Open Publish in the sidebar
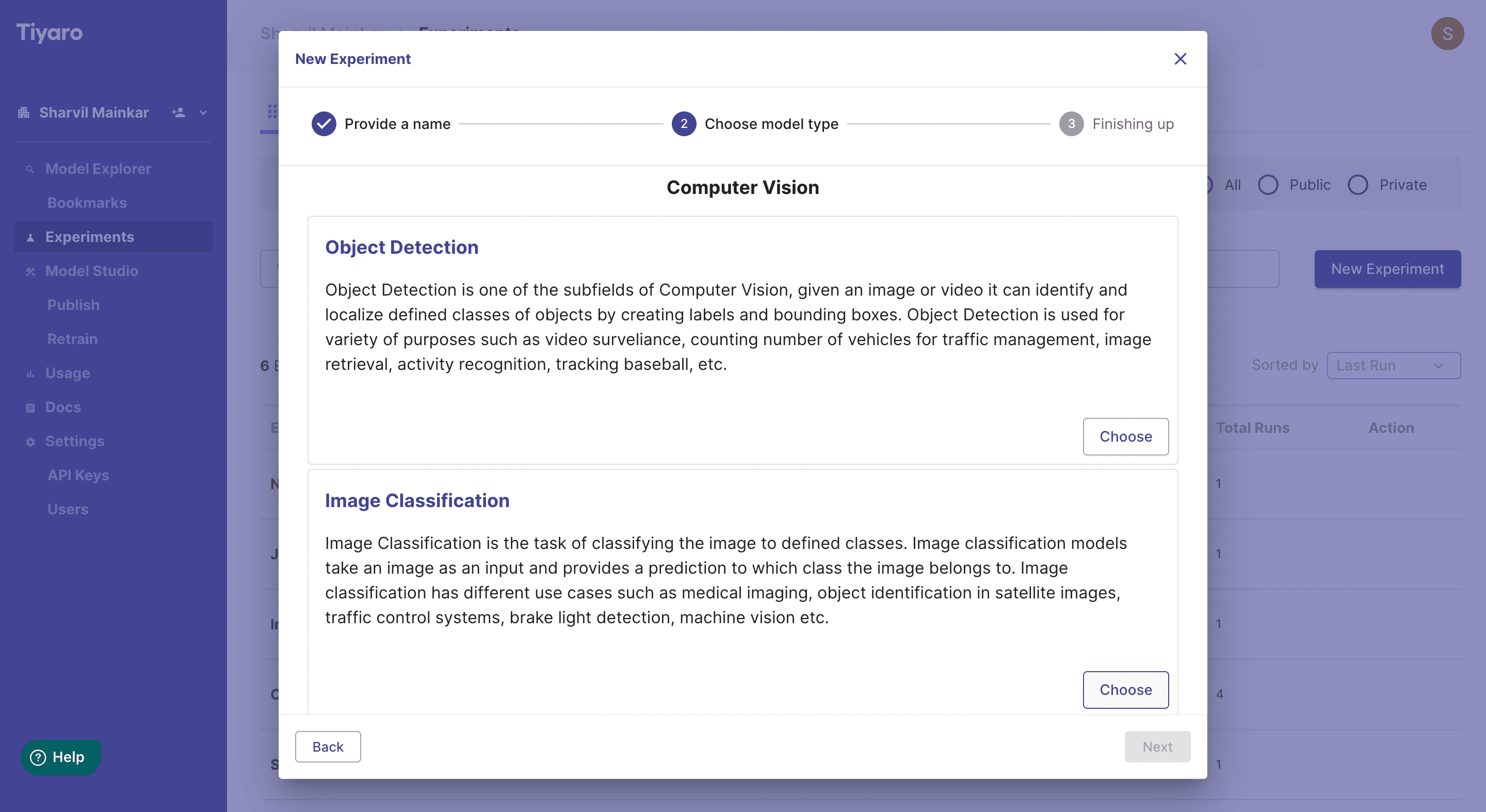Screen dimensions: 1486x812 click(x=73, y=305)
